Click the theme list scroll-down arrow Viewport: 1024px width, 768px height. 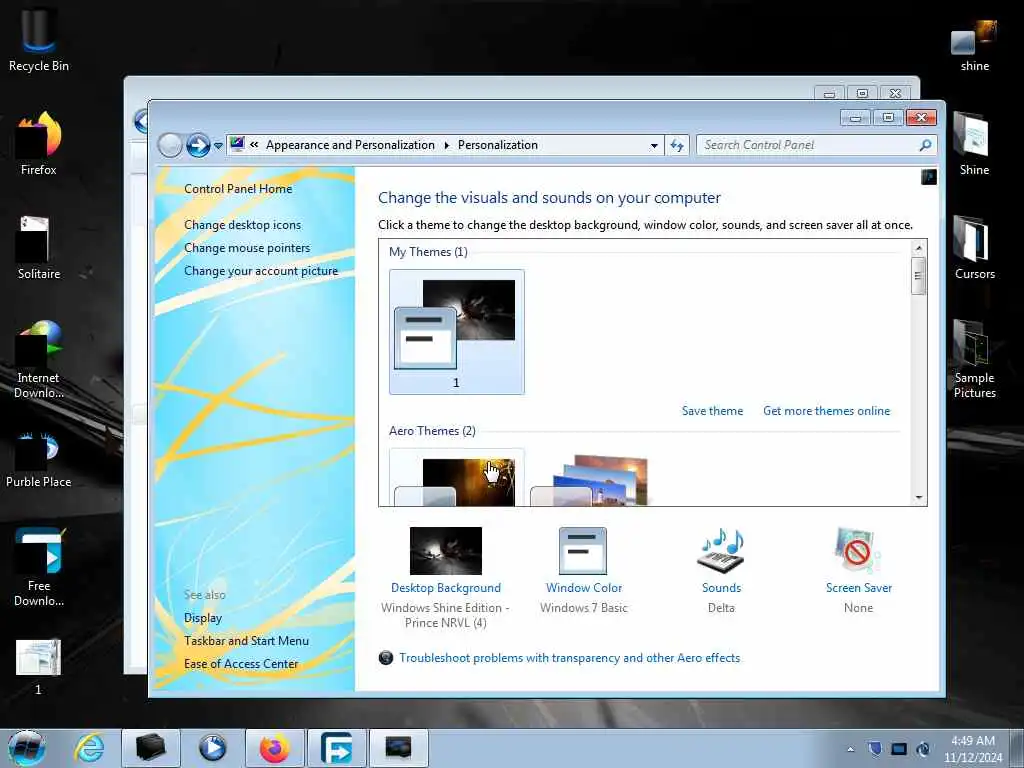[x=918, y=498]
